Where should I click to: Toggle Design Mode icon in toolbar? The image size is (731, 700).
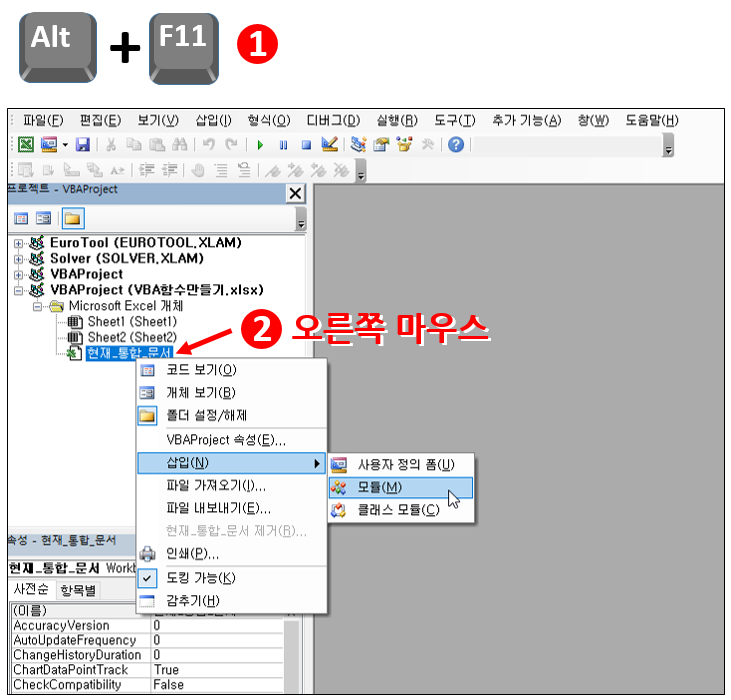tap(330, 144)
